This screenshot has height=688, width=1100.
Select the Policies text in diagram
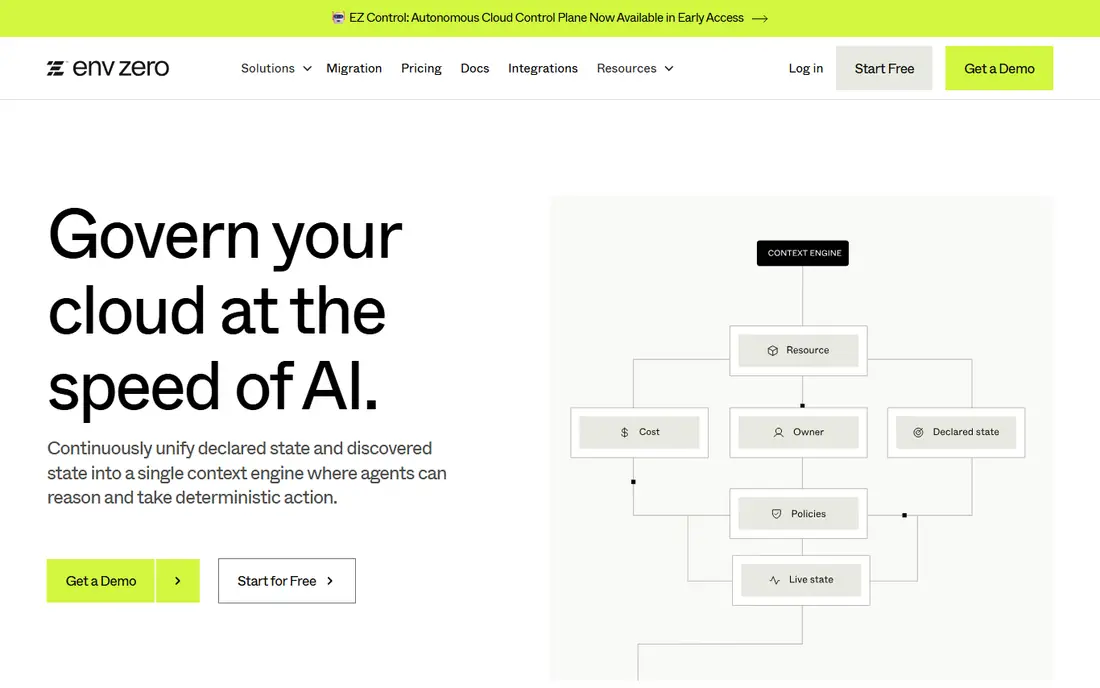[x=808, y=514]
